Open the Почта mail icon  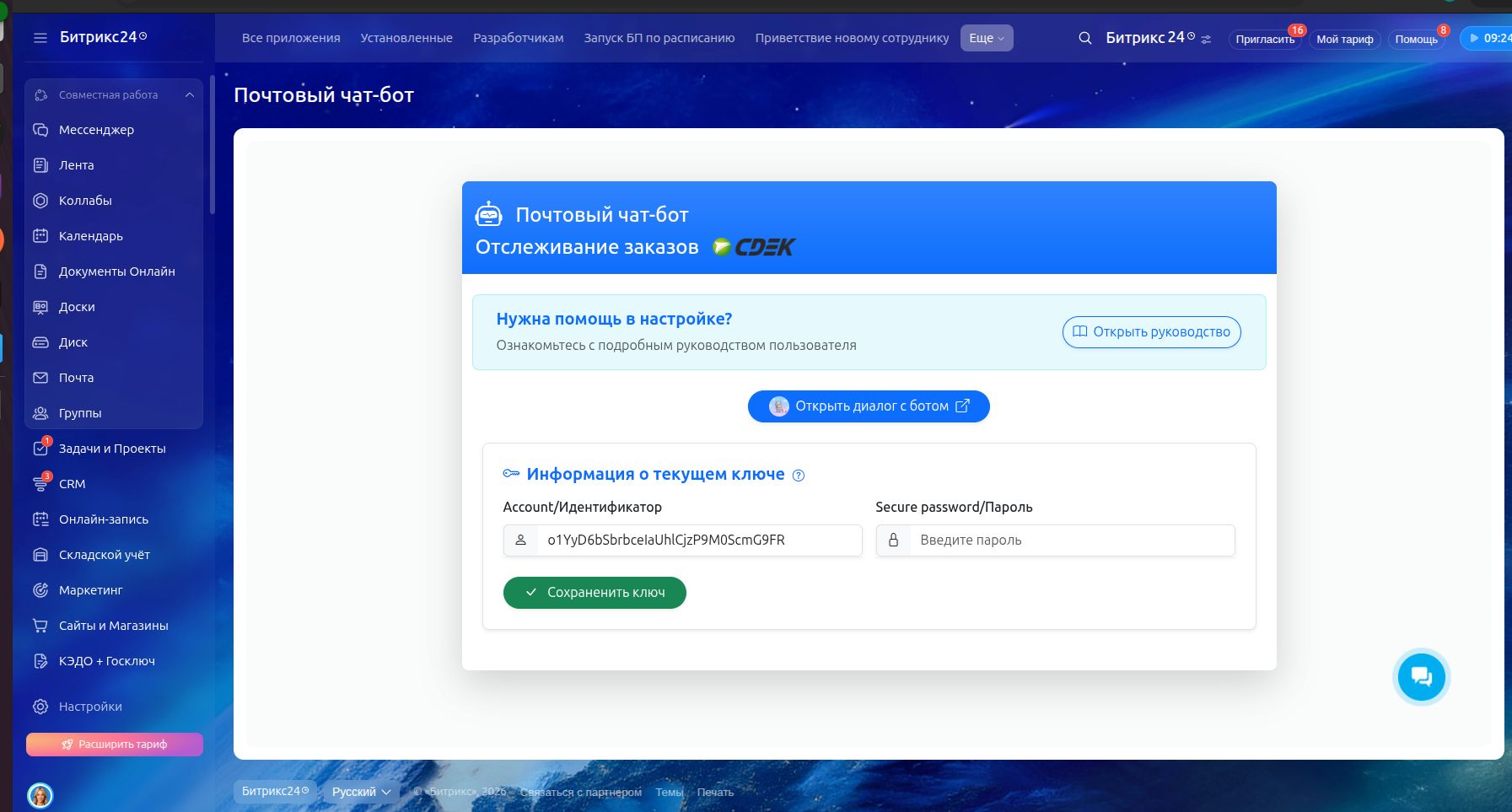tap(40, 378)
